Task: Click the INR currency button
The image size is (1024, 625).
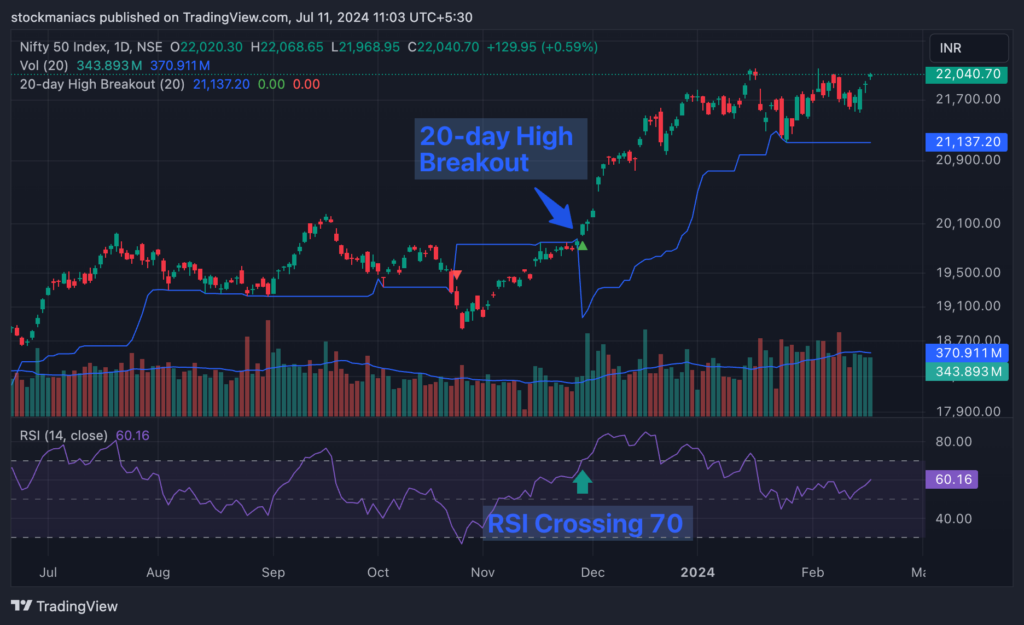Action: click(x=968, y=48)
